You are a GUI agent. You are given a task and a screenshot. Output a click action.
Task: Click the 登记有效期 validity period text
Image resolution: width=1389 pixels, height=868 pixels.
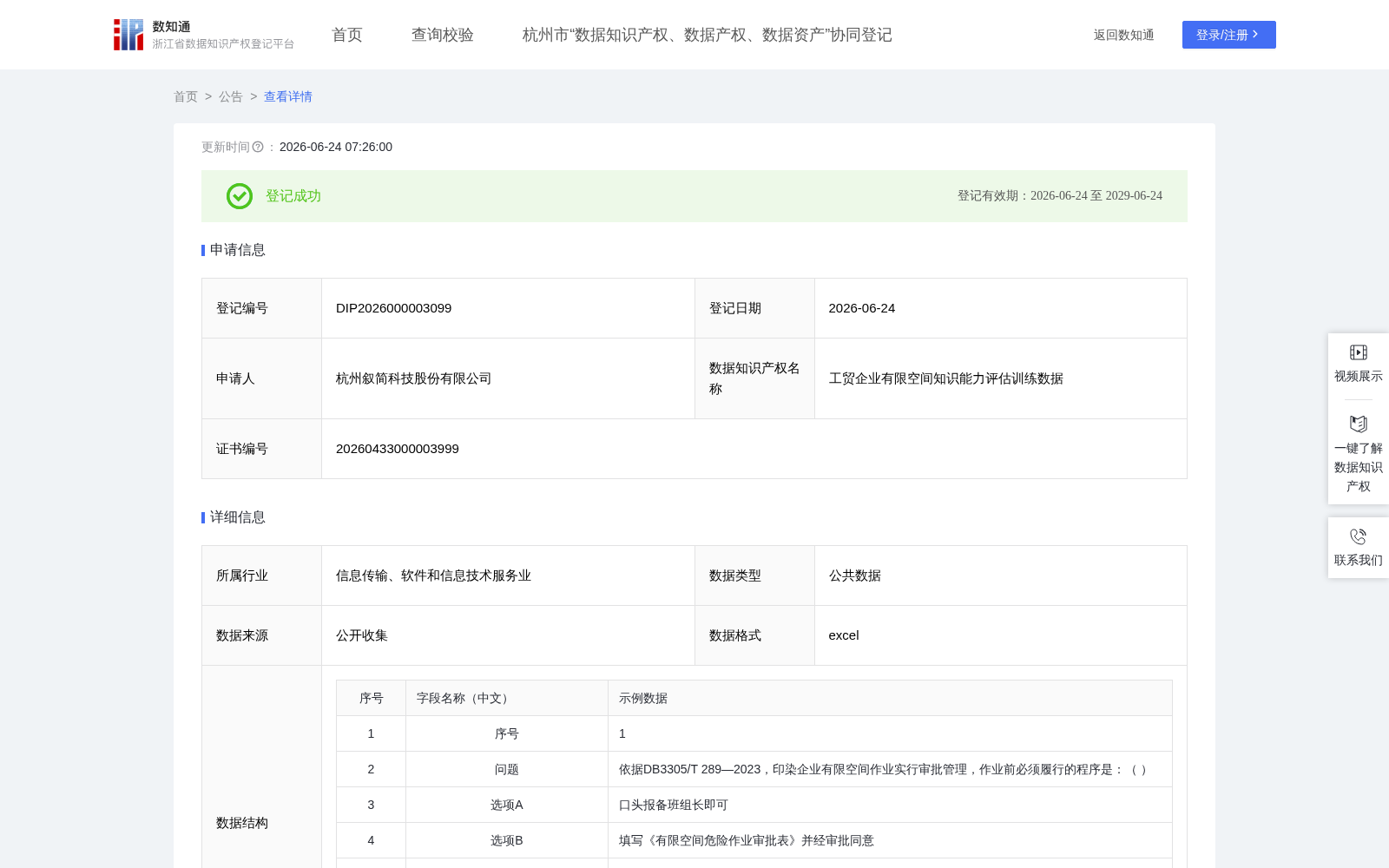(x=1060, y=196)
